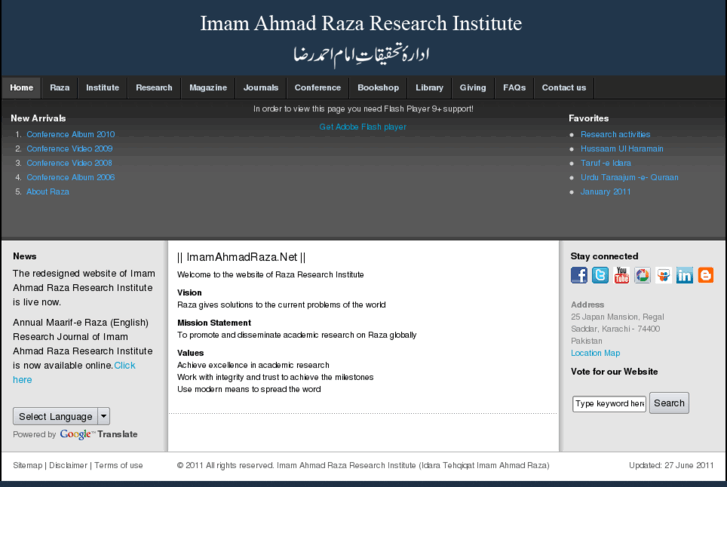Click the Stay connected heading
Image resolution: width=727 pixels, height=545 pixels.
point(604,256)
